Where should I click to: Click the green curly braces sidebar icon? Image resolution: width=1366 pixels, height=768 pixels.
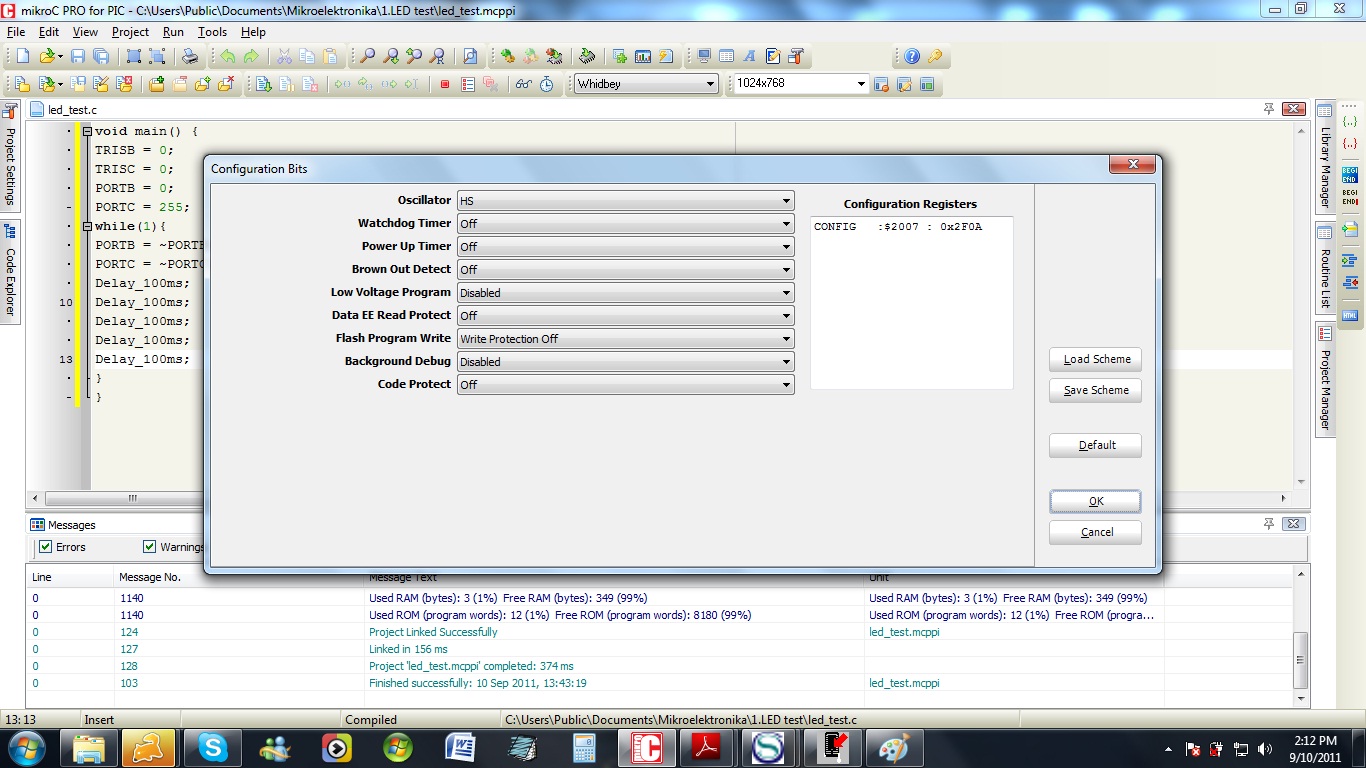[1350, 122]
